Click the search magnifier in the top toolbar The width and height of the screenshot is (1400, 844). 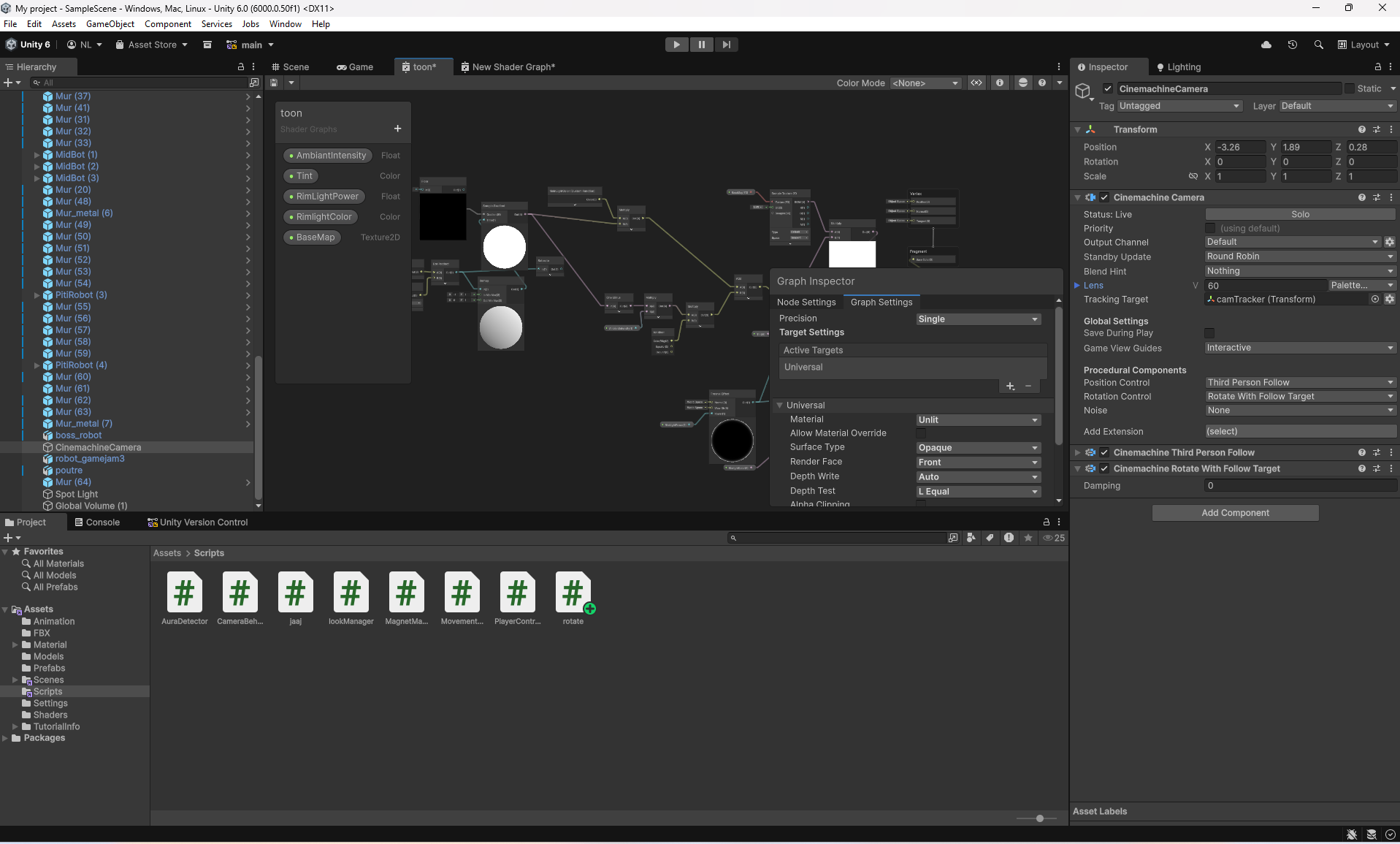(x=1318, y=45)
